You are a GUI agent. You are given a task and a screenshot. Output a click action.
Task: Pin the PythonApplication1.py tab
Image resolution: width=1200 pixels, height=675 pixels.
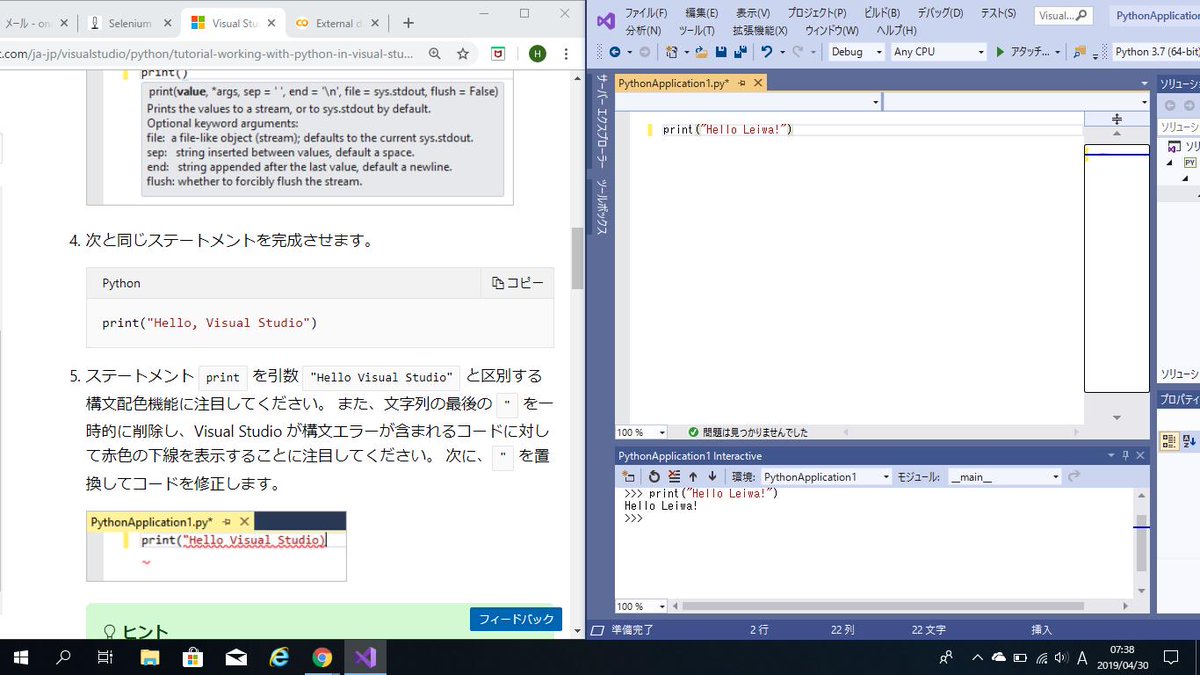click(741, 83)
